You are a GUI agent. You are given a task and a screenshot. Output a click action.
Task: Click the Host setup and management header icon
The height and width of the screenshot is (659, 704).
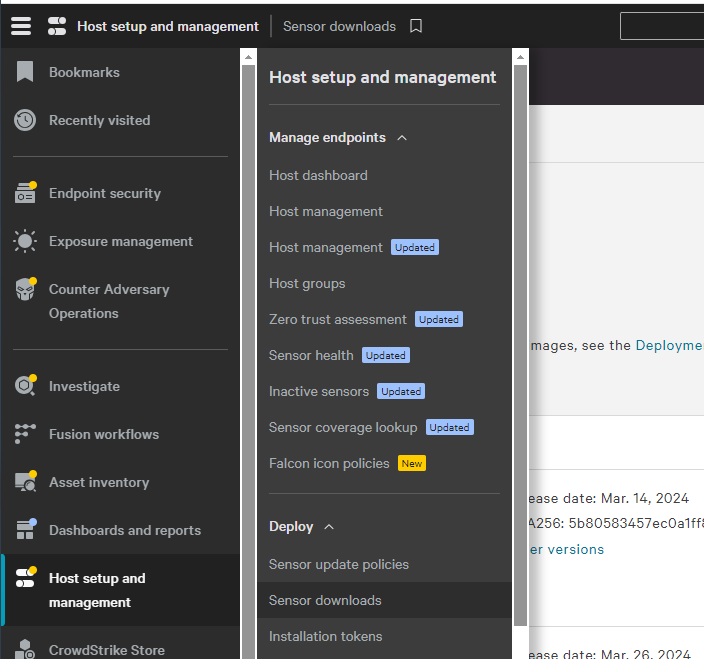click(57, 26)
